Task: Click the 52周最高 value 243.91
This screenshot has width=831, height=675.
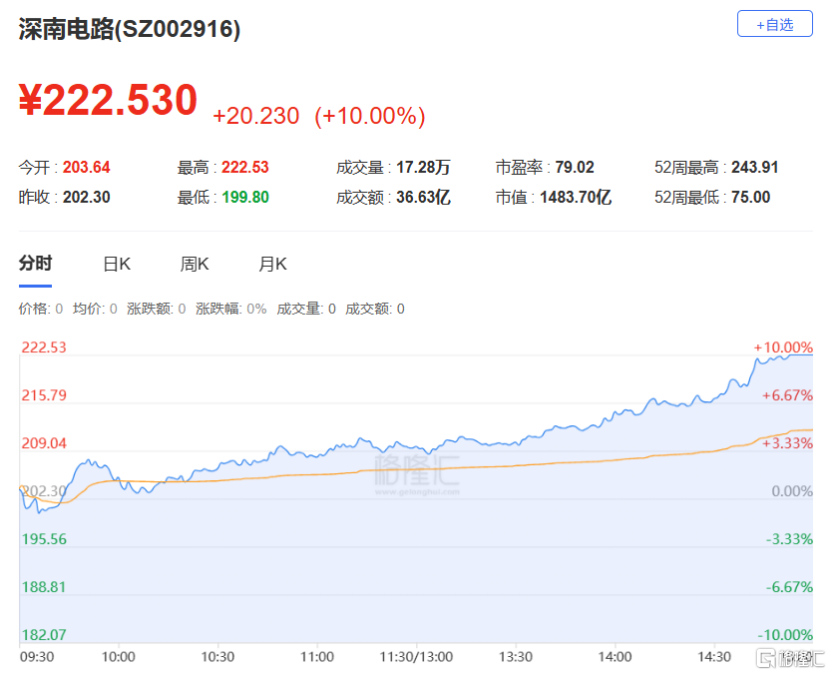Action: point(751,168)
